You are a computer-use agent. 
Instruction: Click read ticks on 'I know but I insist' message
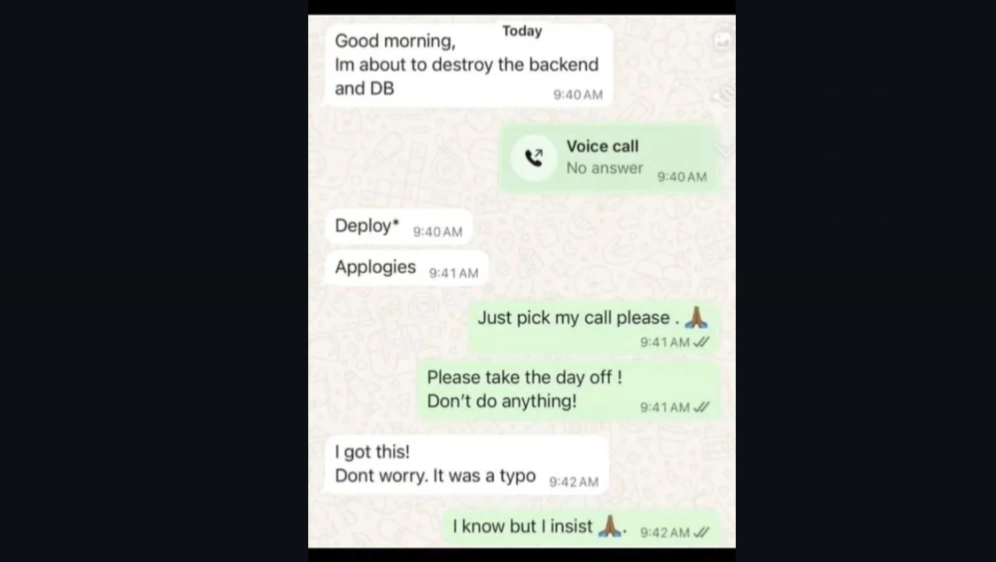(x=701, y=532)
